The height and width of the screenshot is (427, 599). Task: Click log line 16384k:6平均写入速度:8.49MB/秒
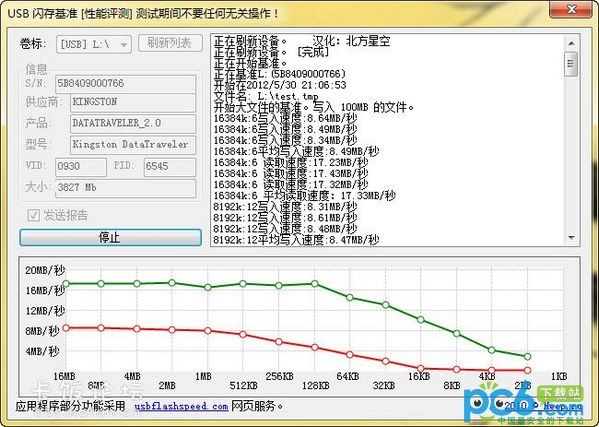pyautogui.click(x=296, y=151)
